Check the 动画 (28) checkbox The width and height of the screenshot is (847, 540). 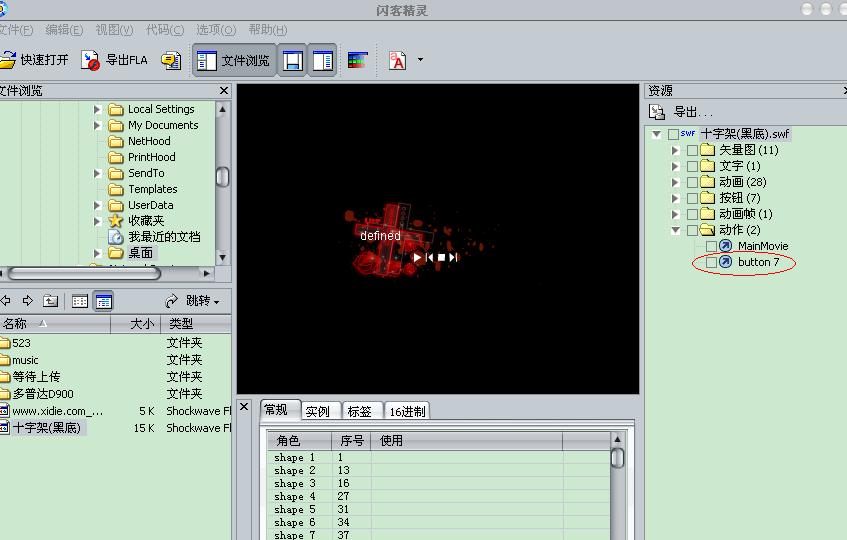click(x=692, y=183)
